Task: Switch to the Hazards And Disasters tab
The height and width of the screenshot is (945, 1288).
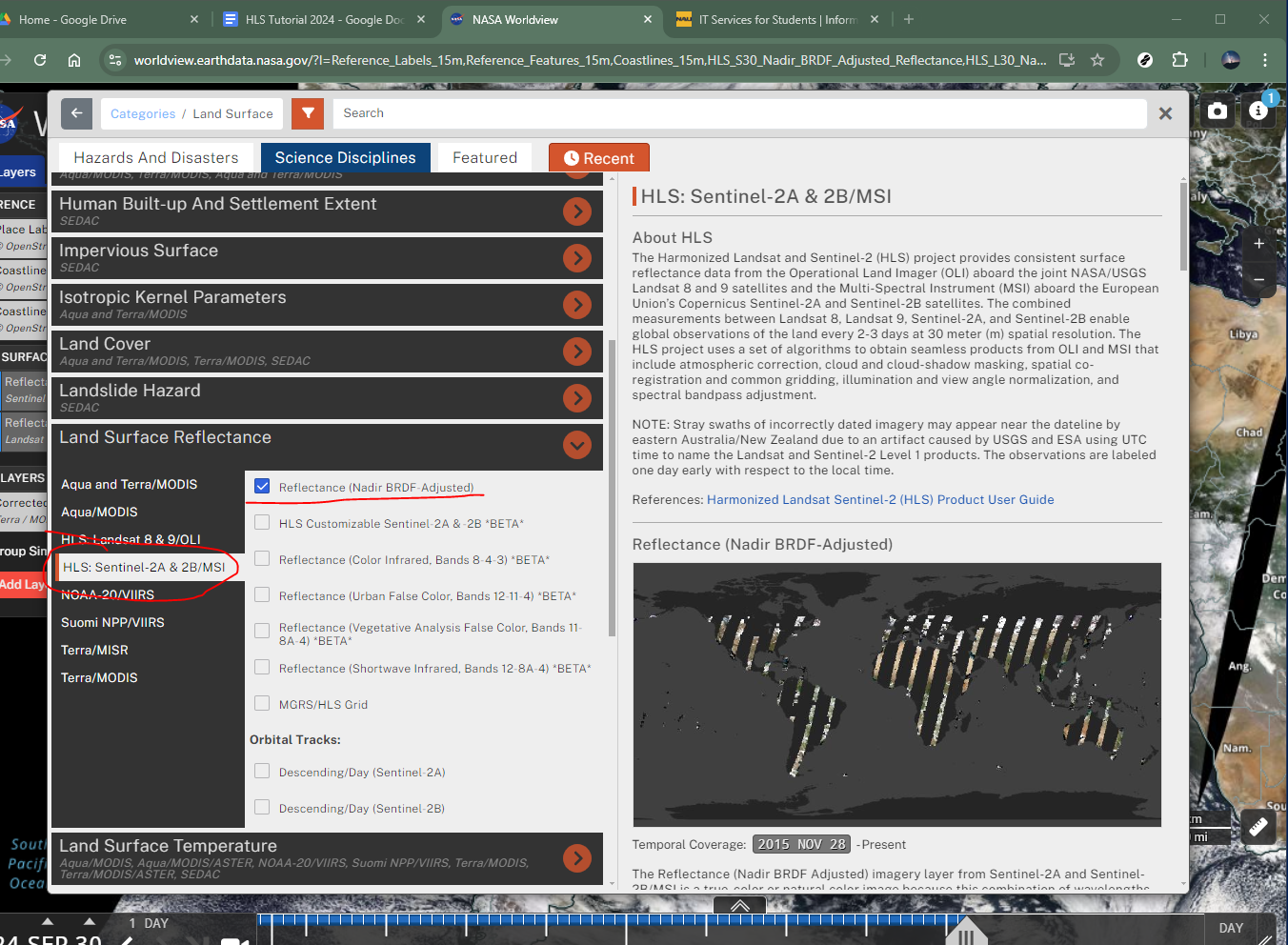Action: click(x=156, y=158)
